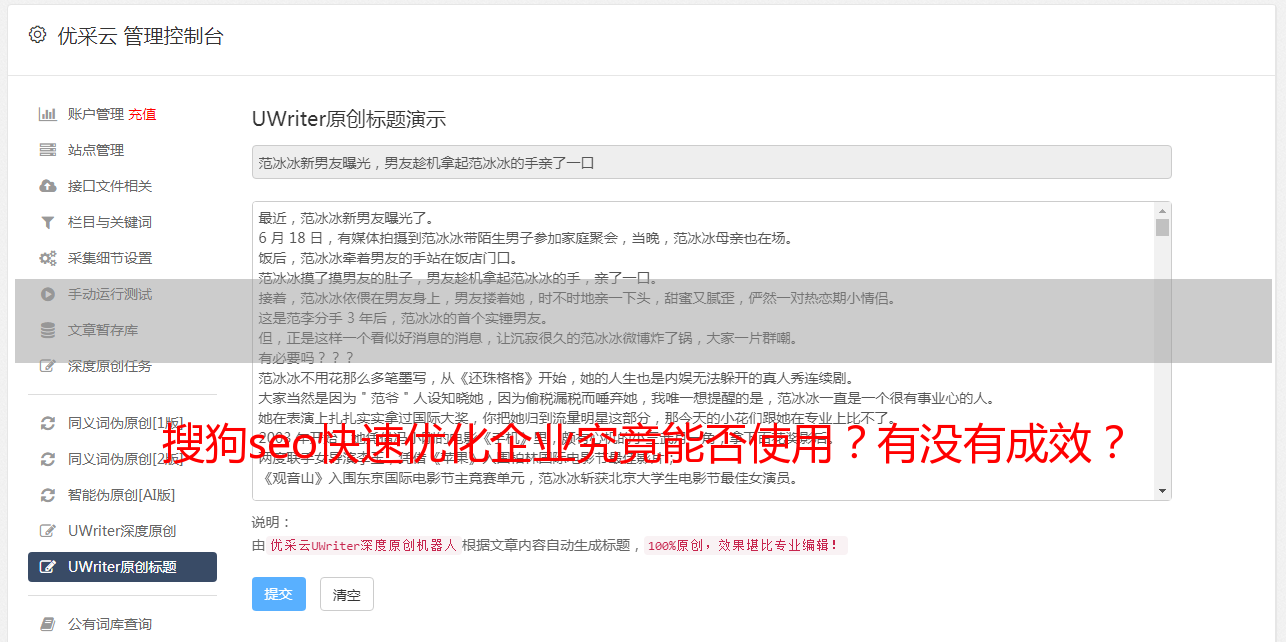Click the play icon for 手动运行测试
The width and height of the screenshot is (1286, 642).
coord(47,294)
